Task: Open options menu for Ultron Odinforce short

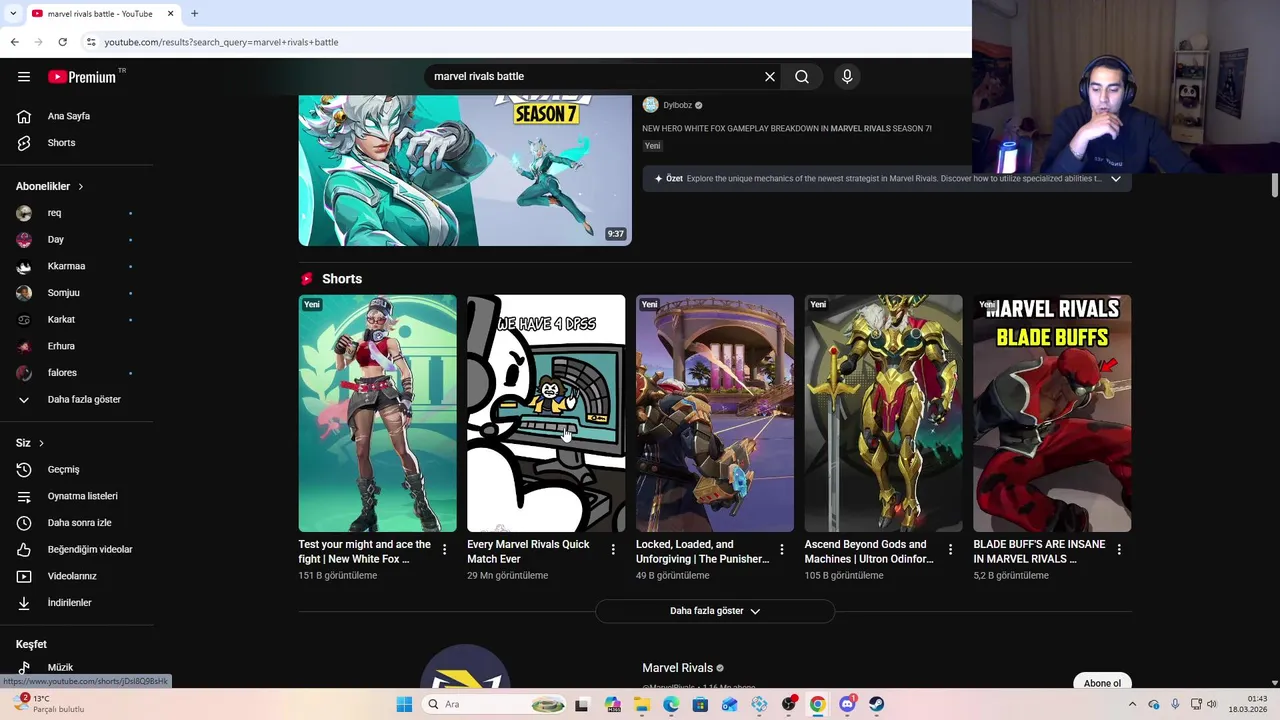Action: click(x=950, y=549)
